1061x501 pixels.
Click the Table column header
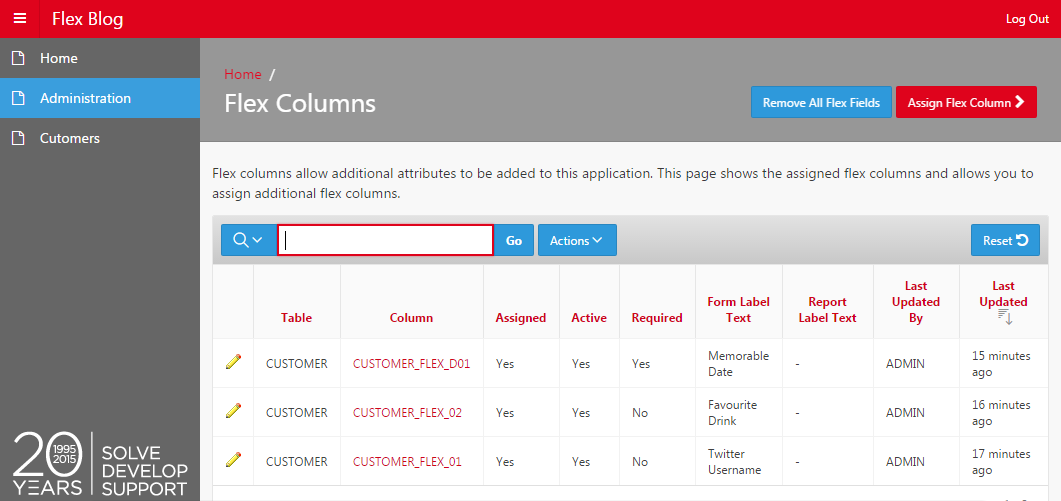pyautogui.click(x=296, y=318)
